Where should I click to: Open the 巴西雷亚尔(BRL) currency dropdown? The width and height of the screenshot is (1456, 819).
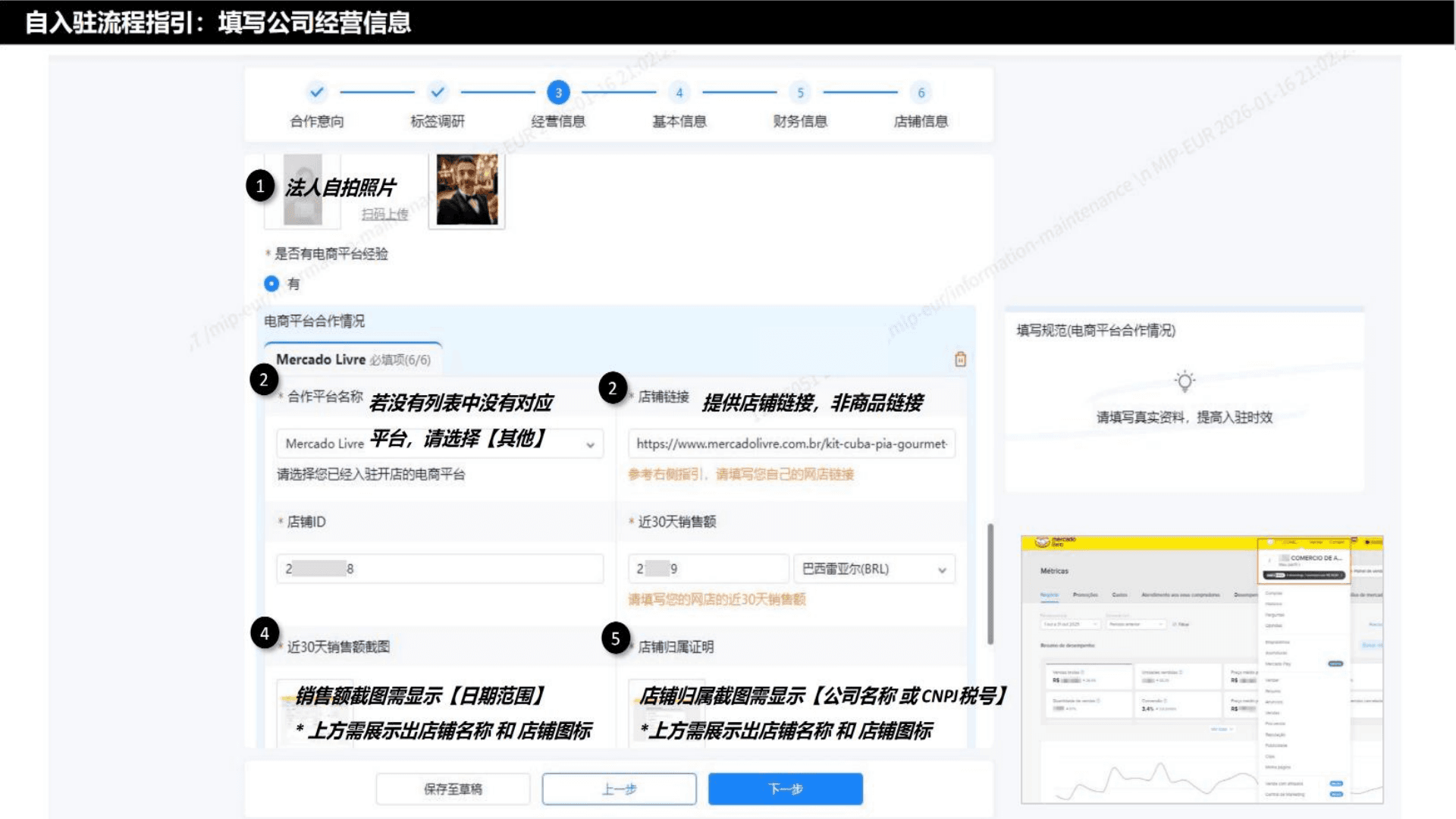click(x=874, y=569)
